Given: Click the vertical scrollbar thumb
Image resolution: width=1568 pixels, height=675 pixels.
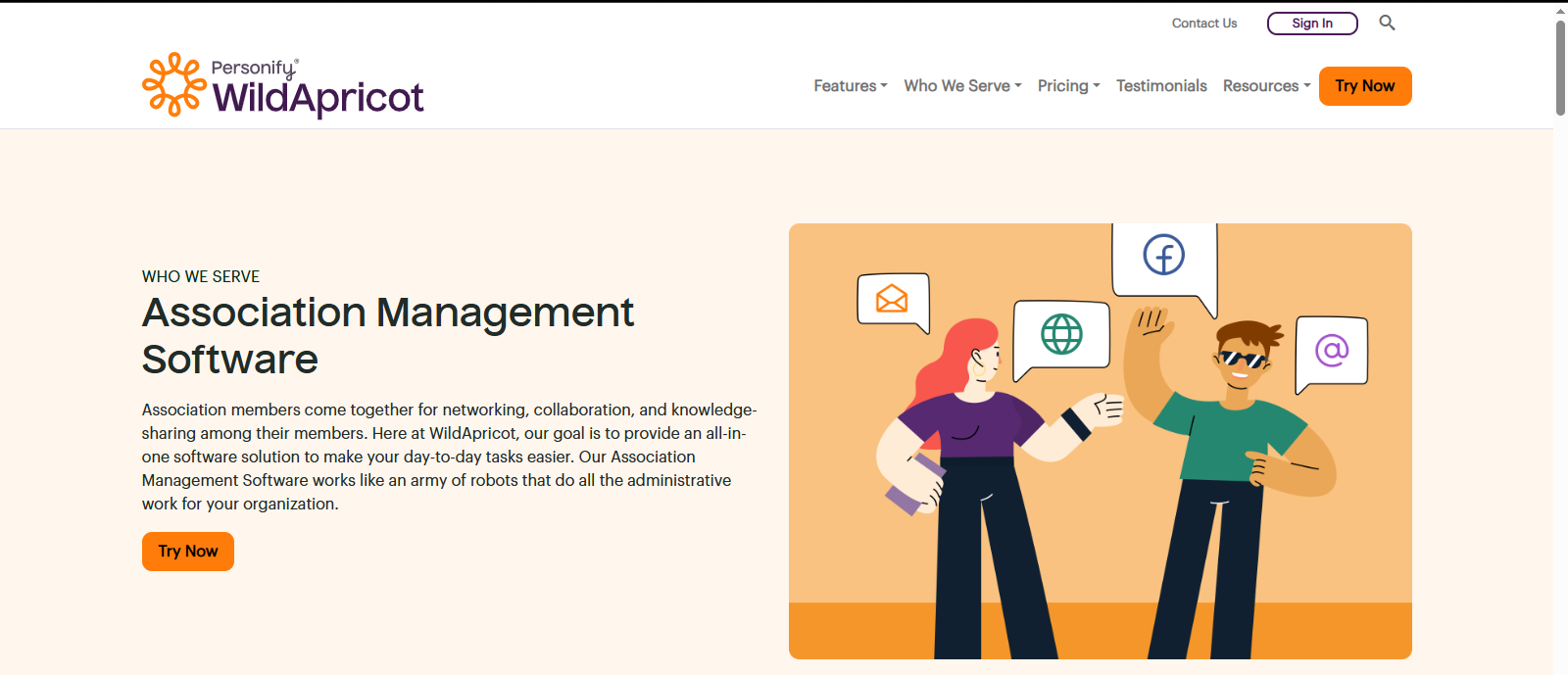Looking at the screenshot, I should click(x=1560, y=69).
